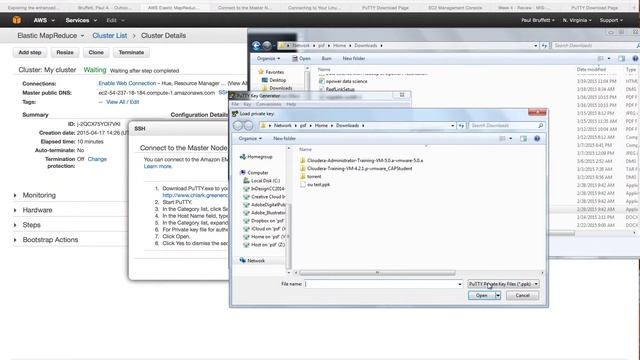
Task: Open file type dropdown PuTTY Private Key Files
Action: click(503, 284)
